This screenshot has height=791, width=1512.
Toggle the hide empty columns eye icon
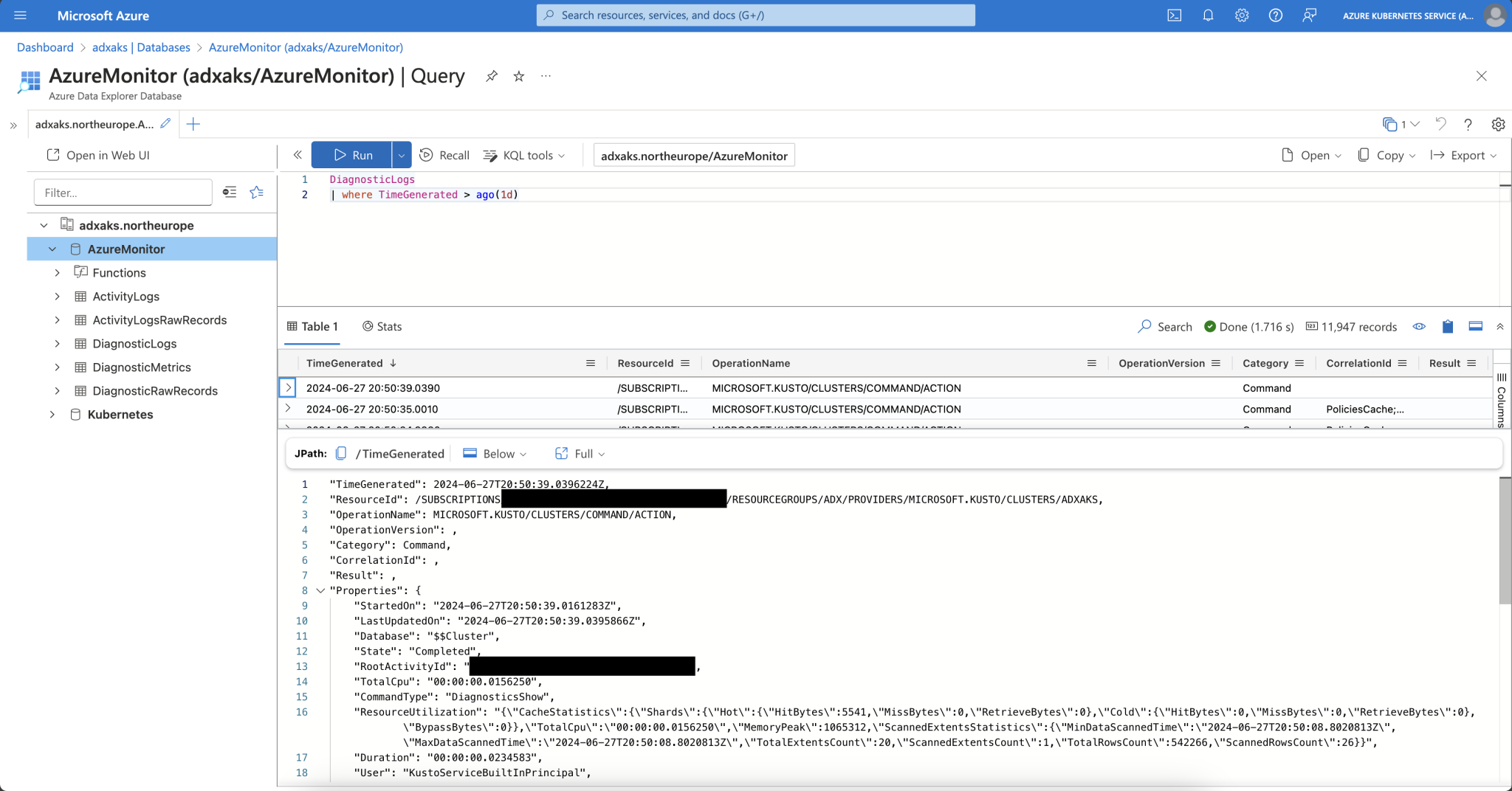pos(1419,326)
